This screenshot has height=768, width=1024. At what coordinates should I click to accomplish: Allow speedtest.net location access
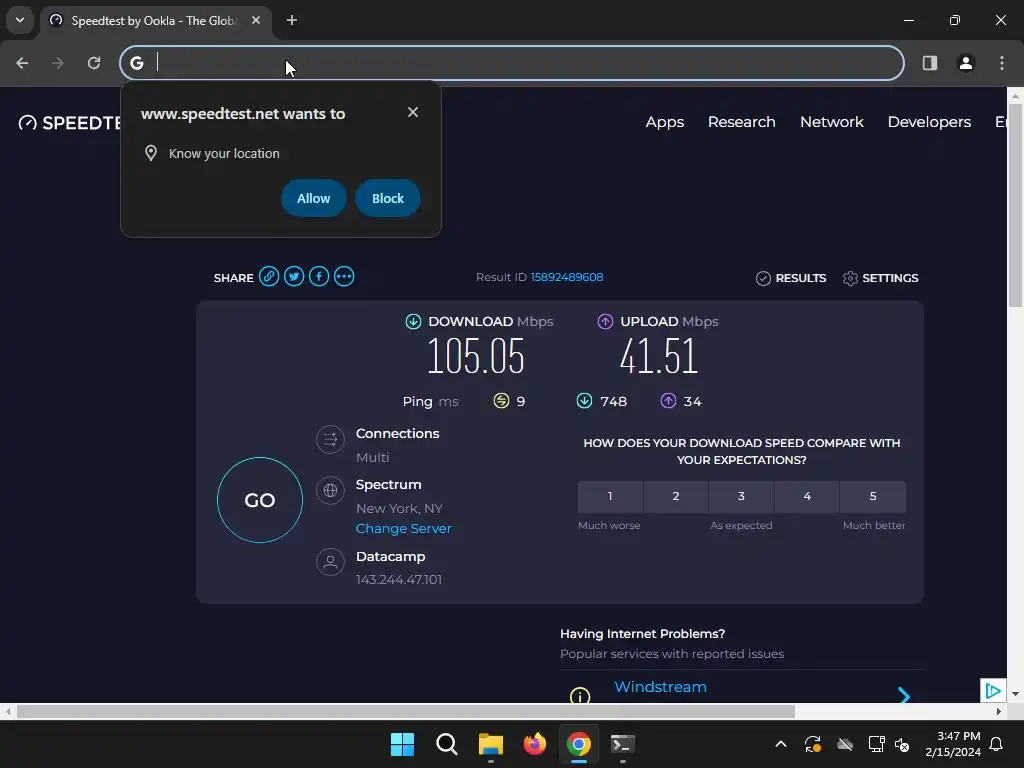(x=313, y=198)
